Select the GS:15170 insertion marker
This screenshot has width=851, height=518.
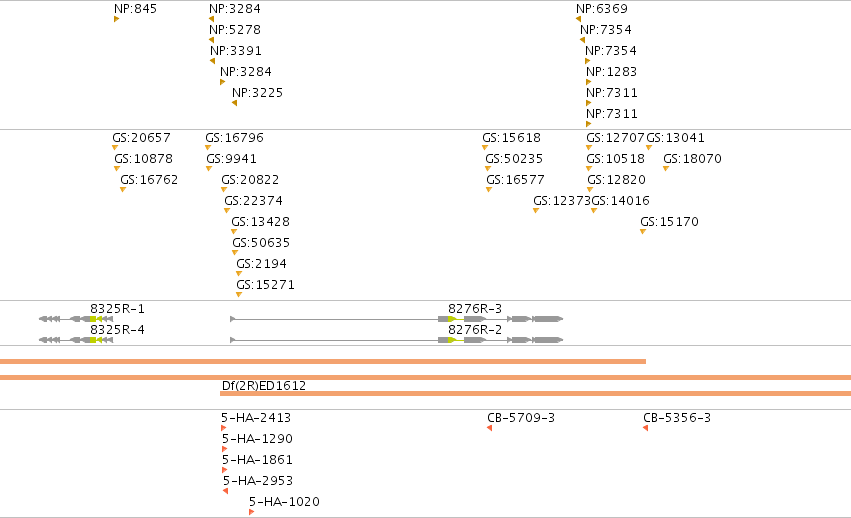643,232
